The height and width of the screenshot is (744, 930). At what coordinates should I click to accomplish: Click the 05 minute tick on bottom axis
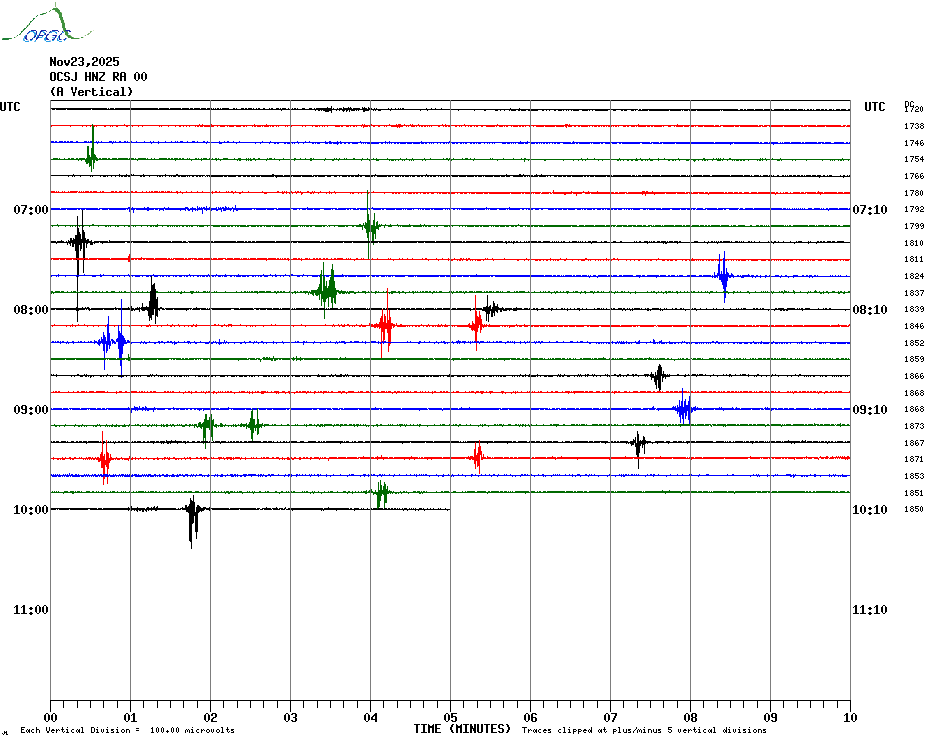[x=450, y=717]
